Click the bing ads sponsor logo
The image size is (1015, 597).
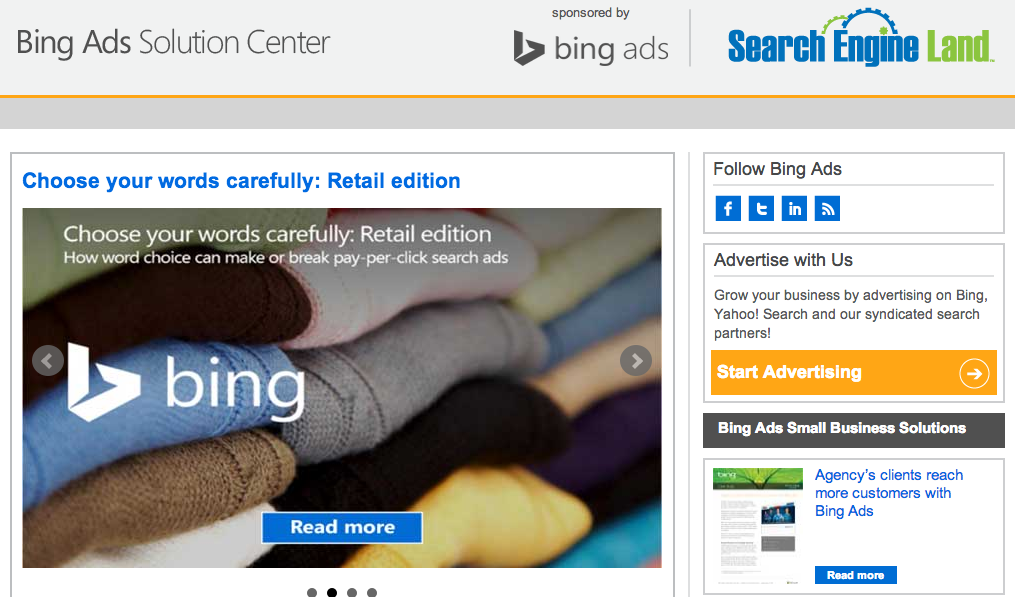pos(591,48)
